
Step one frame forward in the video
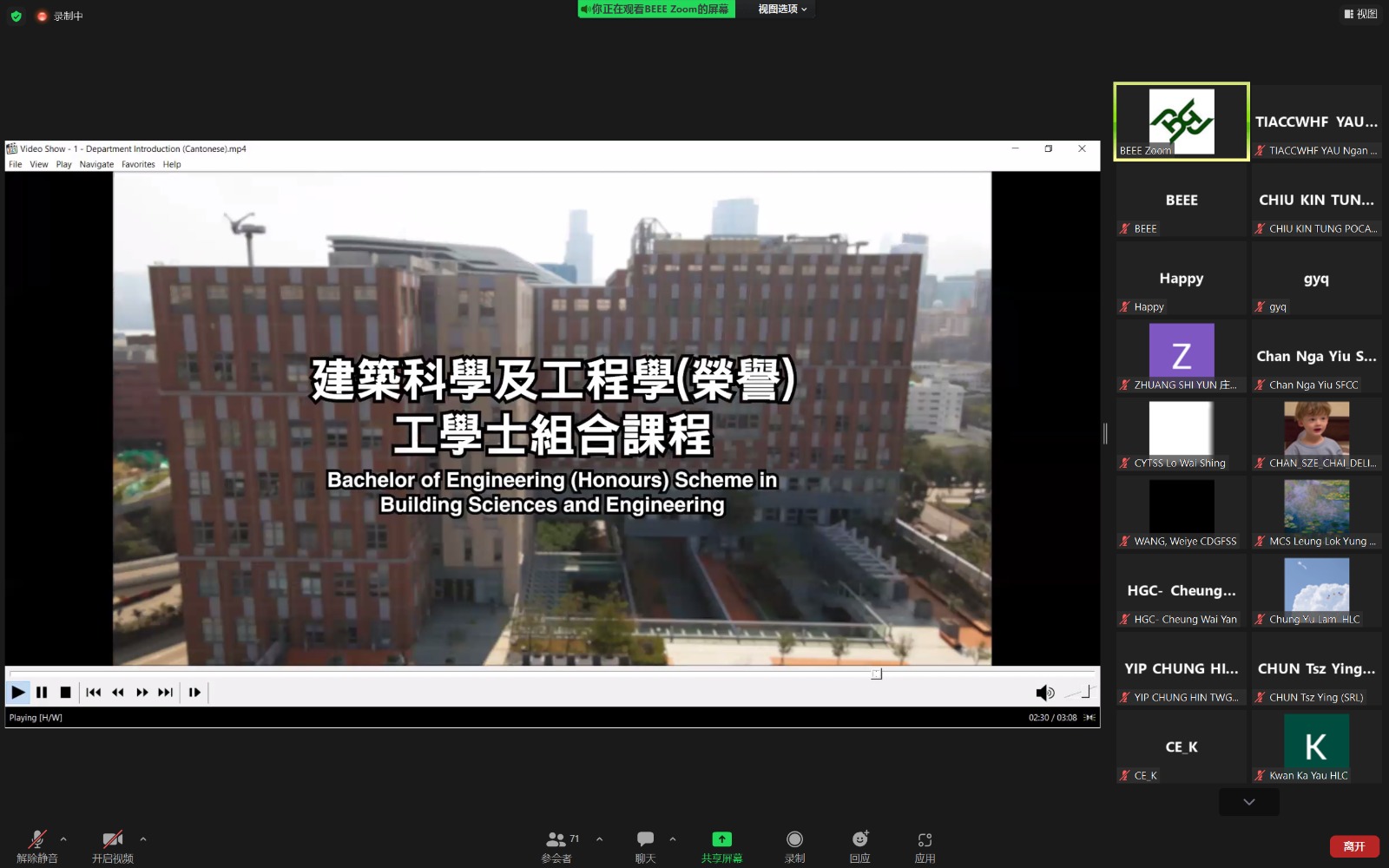(194, 692)
